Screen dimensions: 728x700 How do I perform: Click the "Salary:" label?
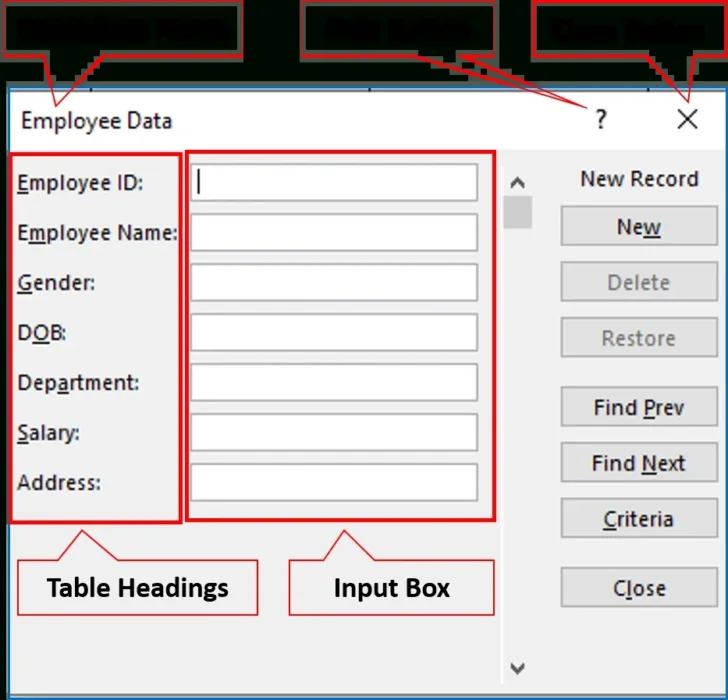point(48,434)
